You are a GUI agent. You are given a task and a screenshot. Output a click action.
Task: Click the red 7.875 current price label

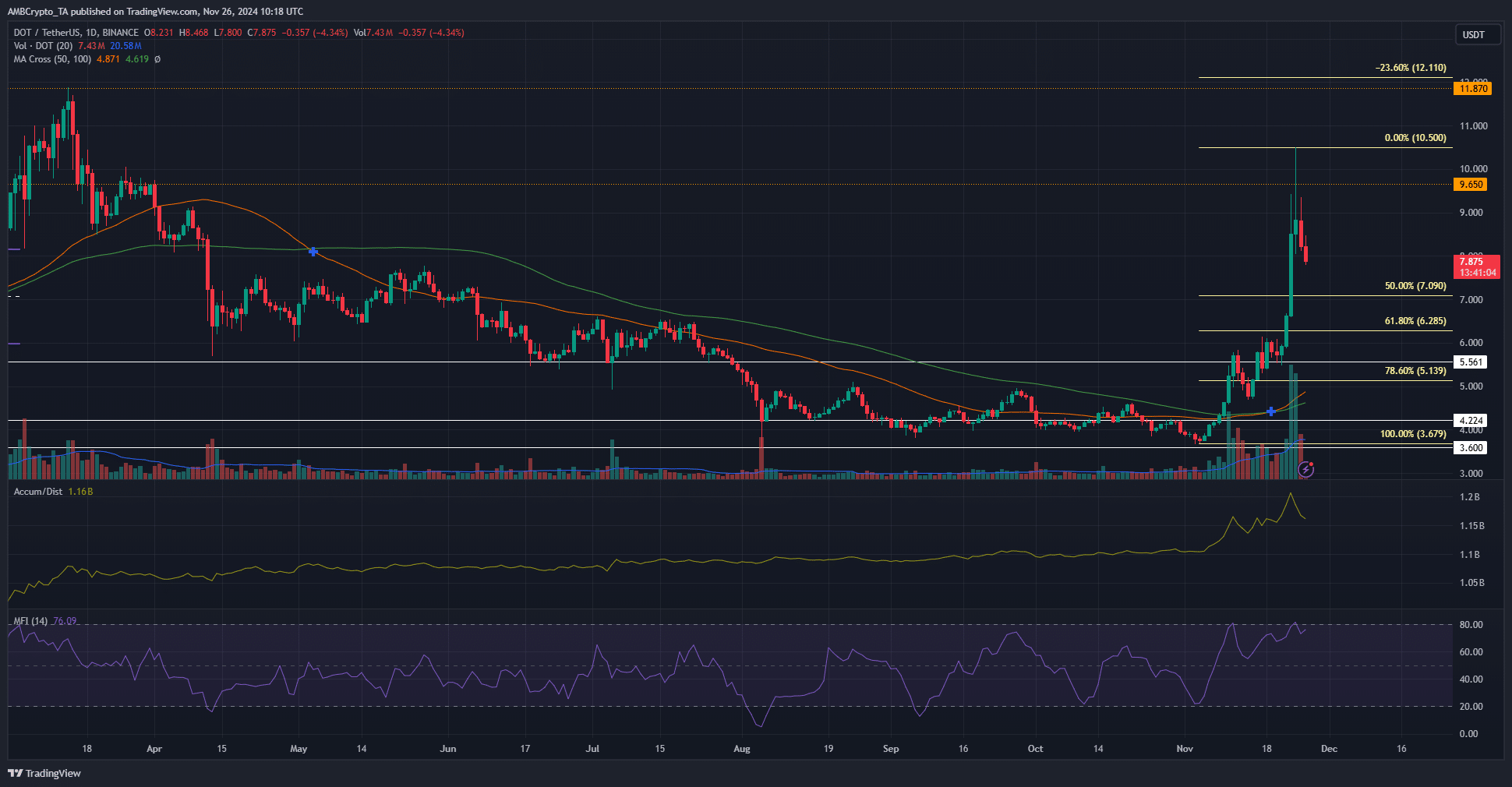(1477, 266)
